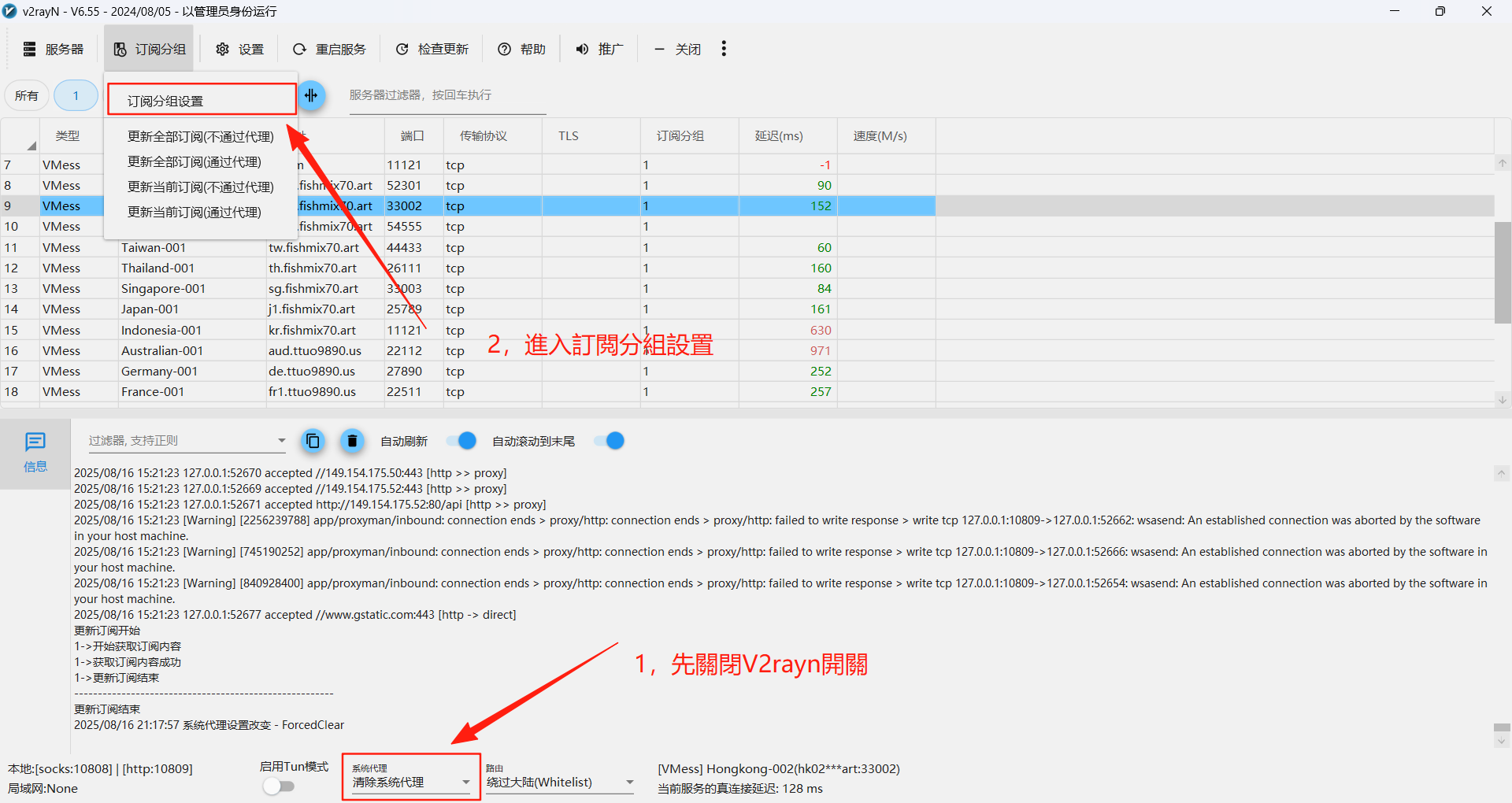Minimize the v2rayN window

click(1395, 11)
